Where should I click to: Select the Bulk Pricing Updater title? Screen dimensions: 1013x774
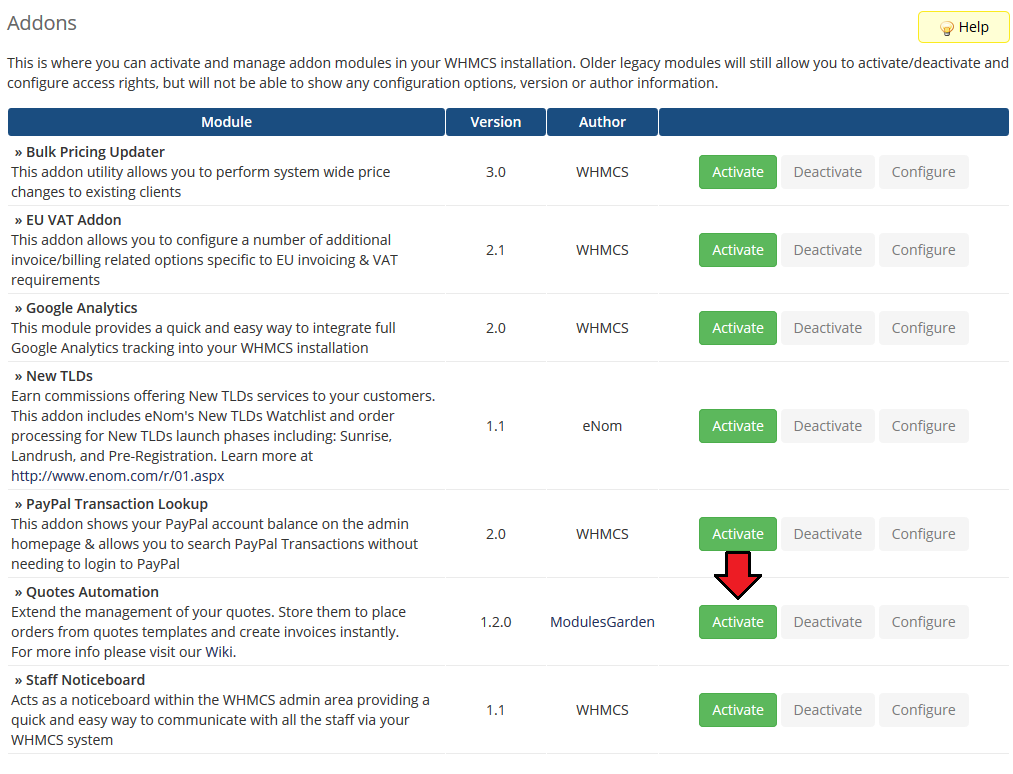pos(95,152)
